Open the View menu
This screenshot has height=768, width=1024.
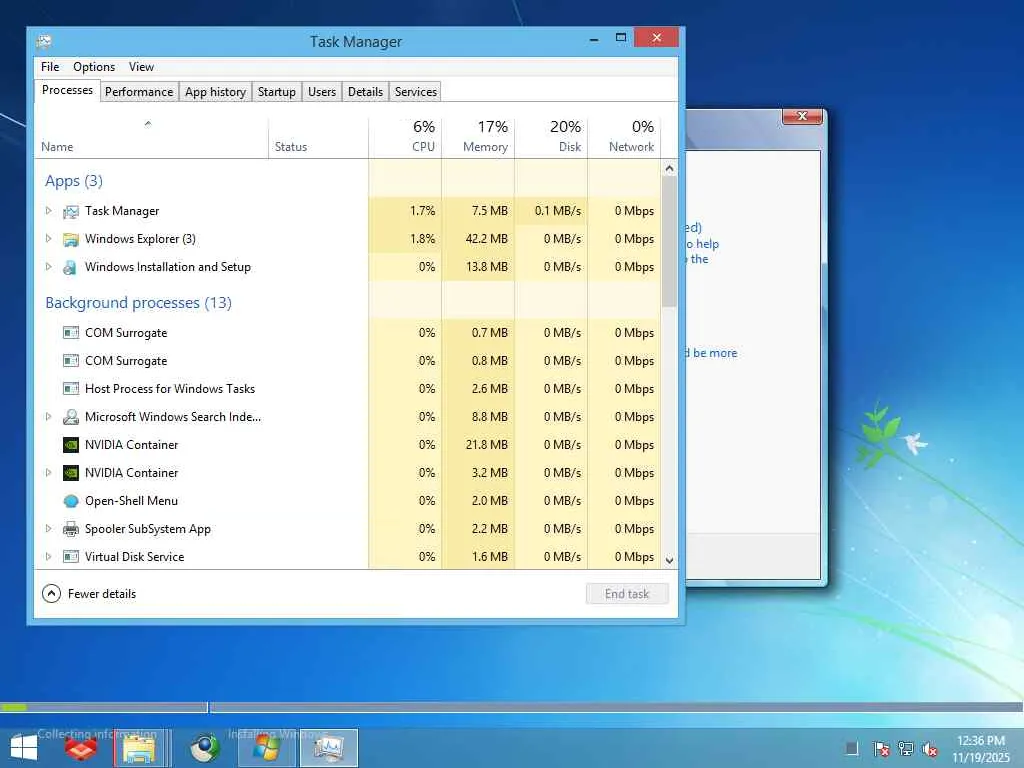coord(141,67)
